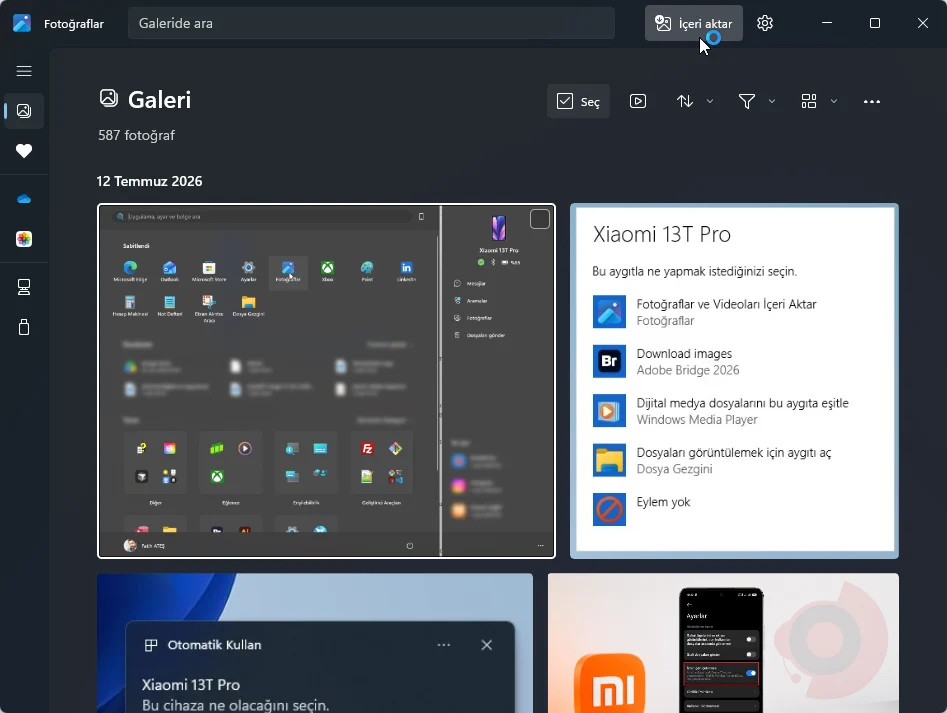Expand the sort order dropdown arrow
947x713 pixels.
click(710, 101)
